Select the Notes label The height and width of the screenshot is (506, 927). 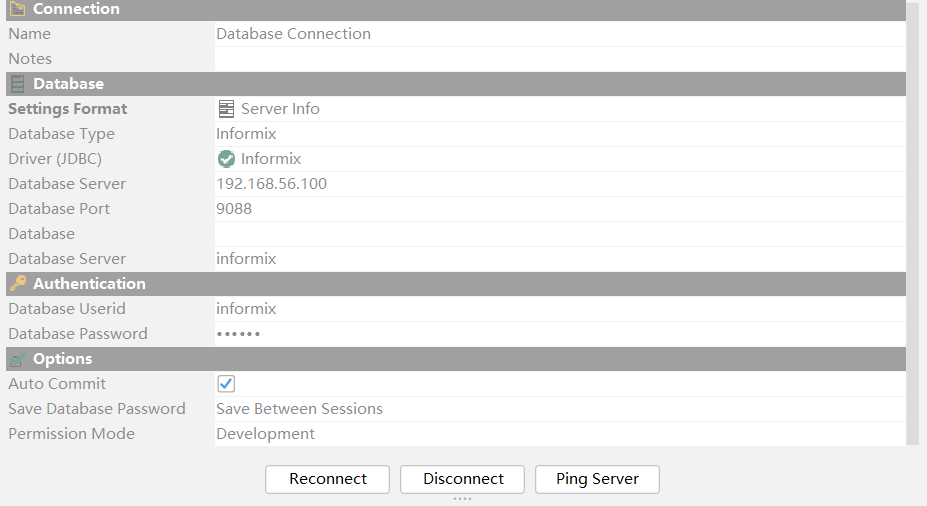pyautogui.click(x=30, y=59)
